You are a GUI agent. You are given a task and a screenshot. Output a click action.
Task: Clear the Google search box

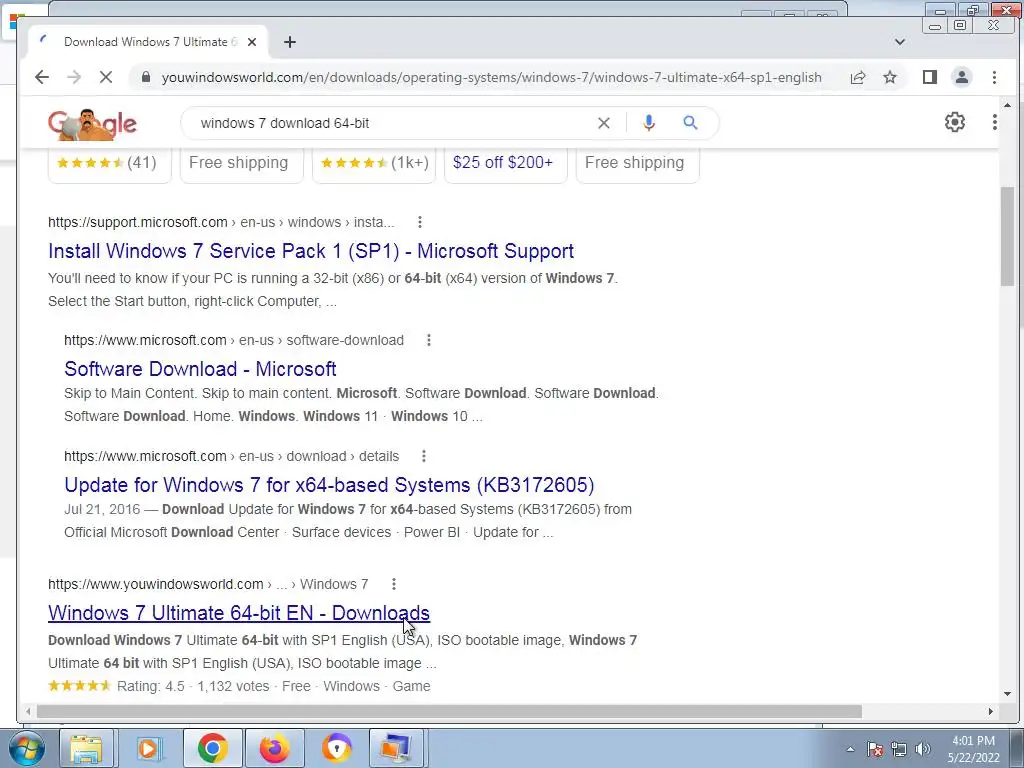click(x=604, y=123)
